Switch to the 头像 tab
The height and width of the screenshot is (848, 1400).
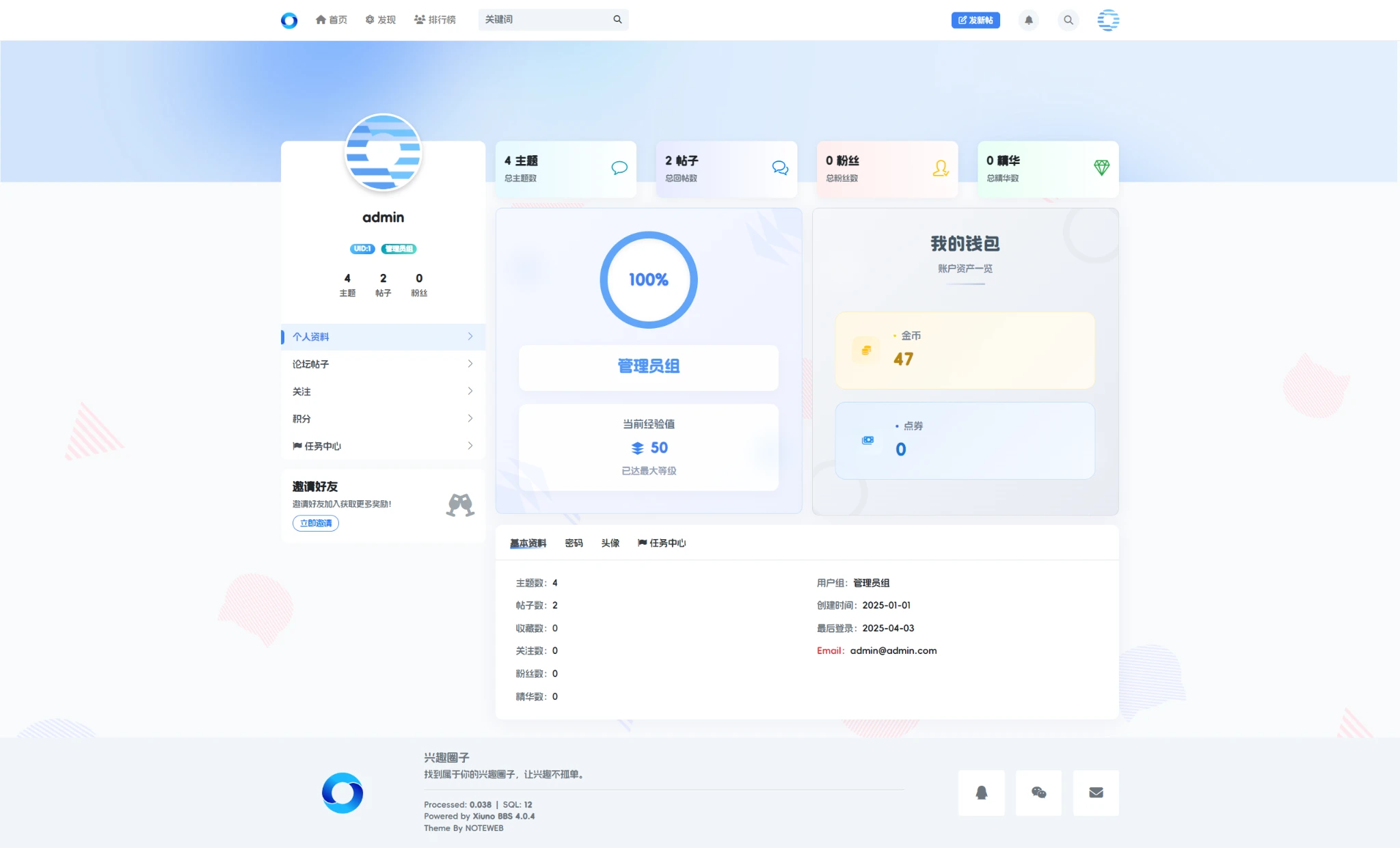(610, 543)
